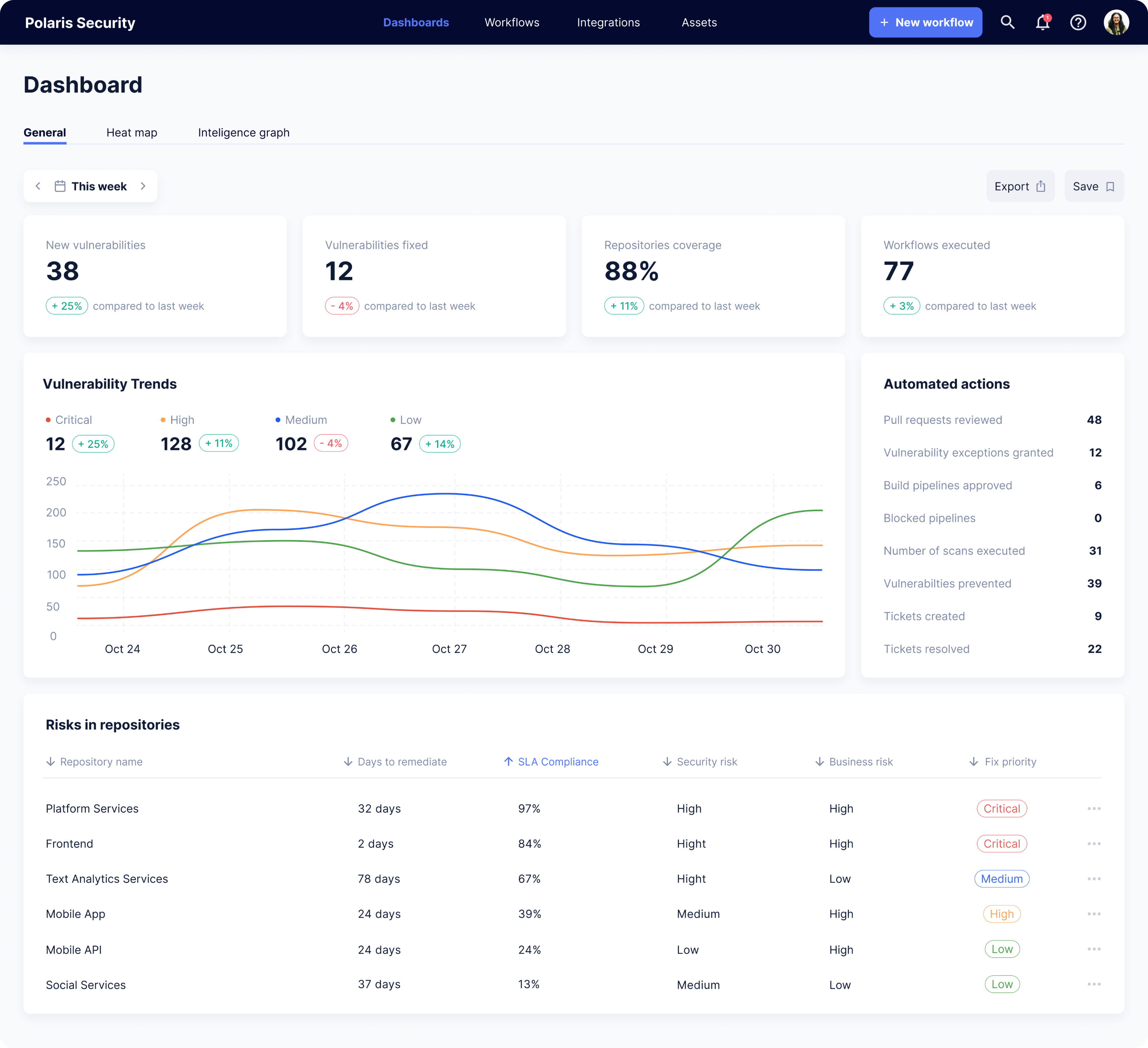Click the Save bookmark icon
The width and height of the screenshot is (1148, 1048).
pos(1111,186)
